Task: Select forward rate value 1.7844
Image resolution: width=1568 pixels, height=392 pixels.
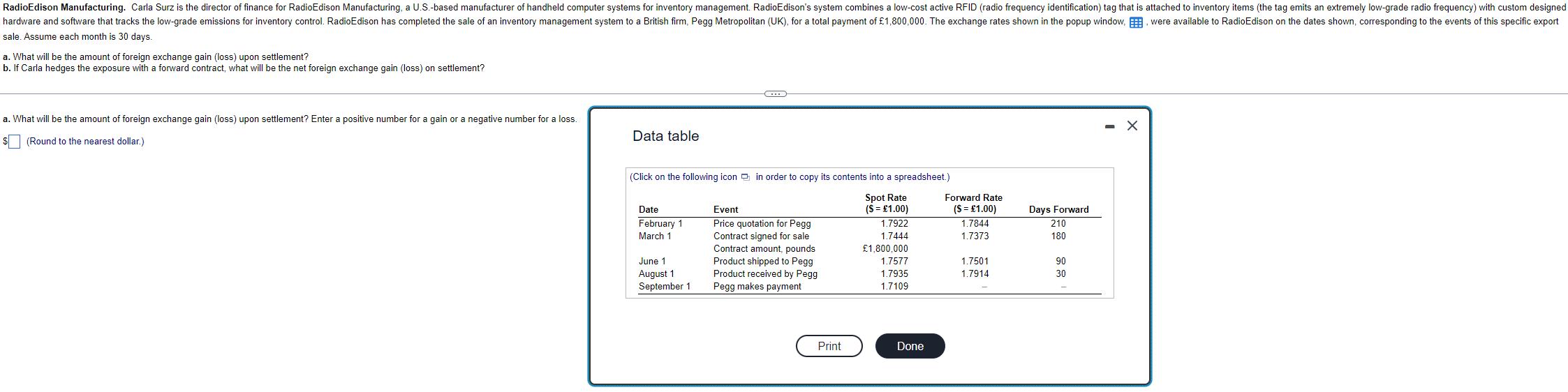Action: (x=975, y=224)
